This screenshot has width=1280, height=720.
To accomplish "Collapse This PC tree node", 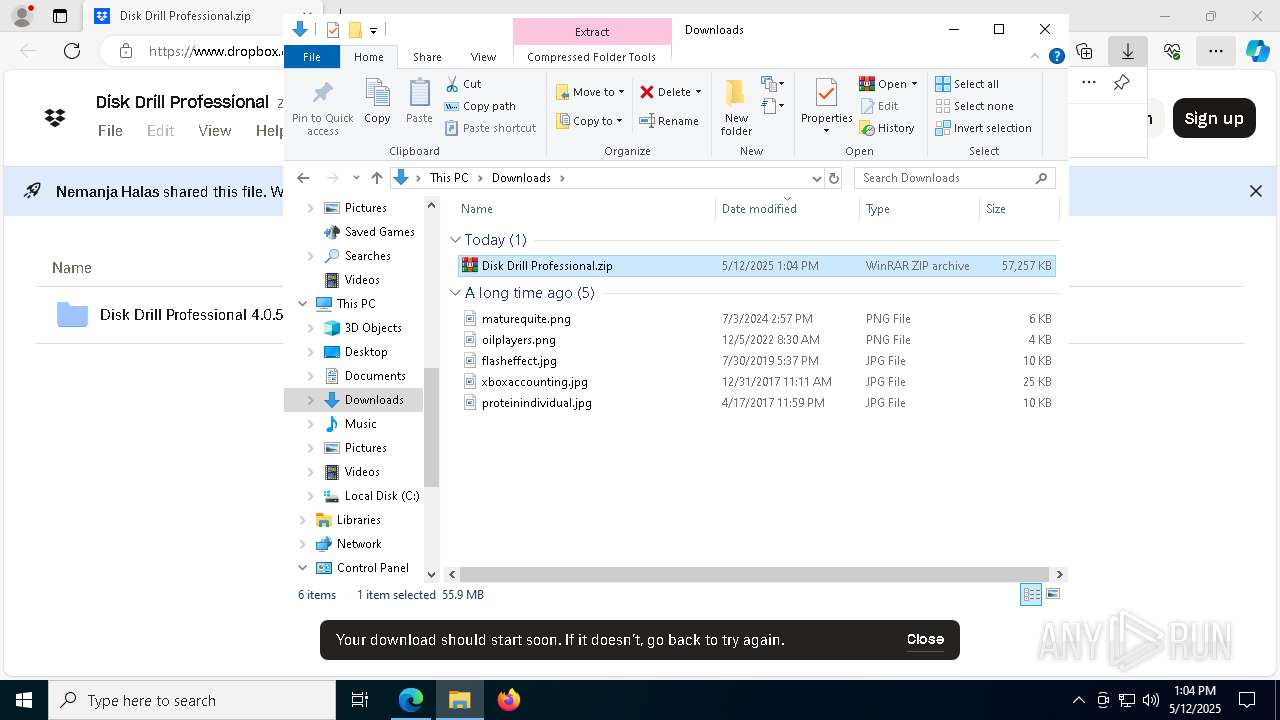I will (303, 304).
